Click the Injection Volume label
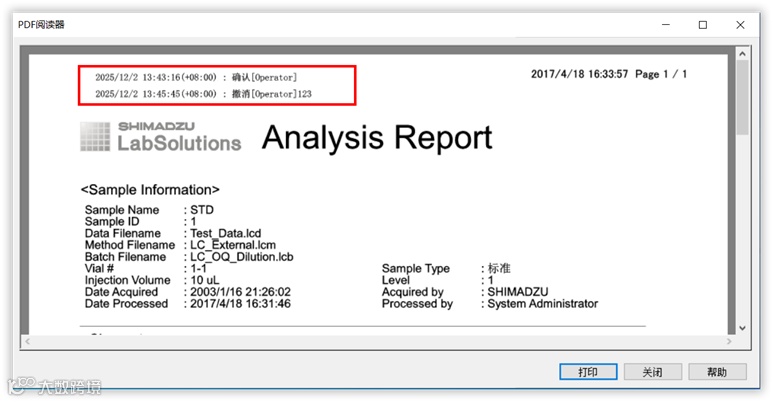 point(128,280)
